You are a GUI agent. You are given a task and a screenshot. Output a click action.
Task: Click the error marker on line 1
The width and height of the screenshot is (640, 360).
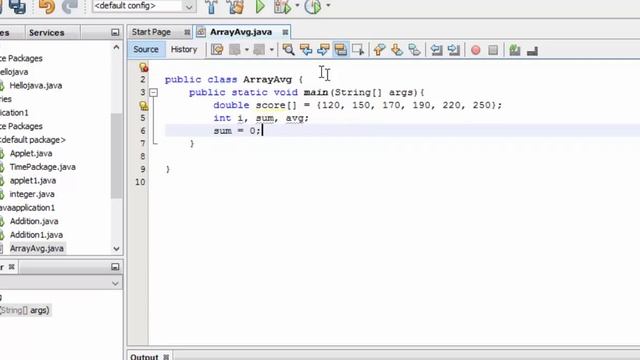click(143, 67)
